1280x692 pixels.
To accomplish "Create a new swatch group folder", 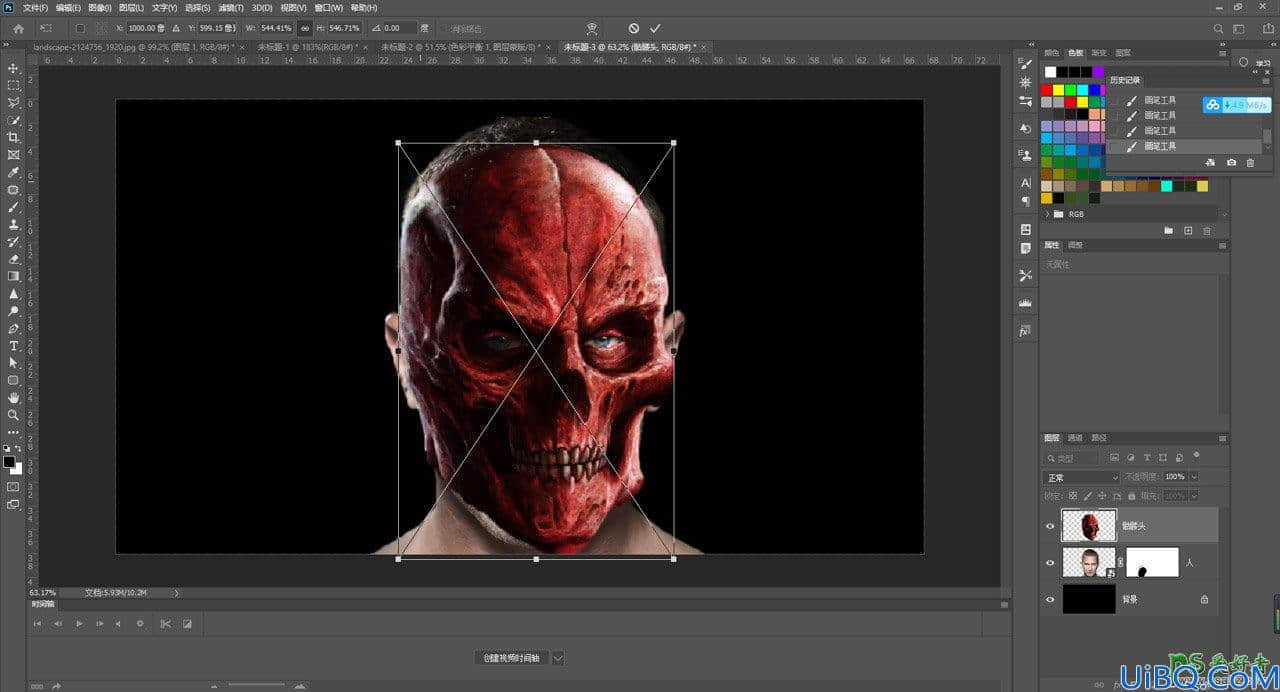I will point(1168,231).
